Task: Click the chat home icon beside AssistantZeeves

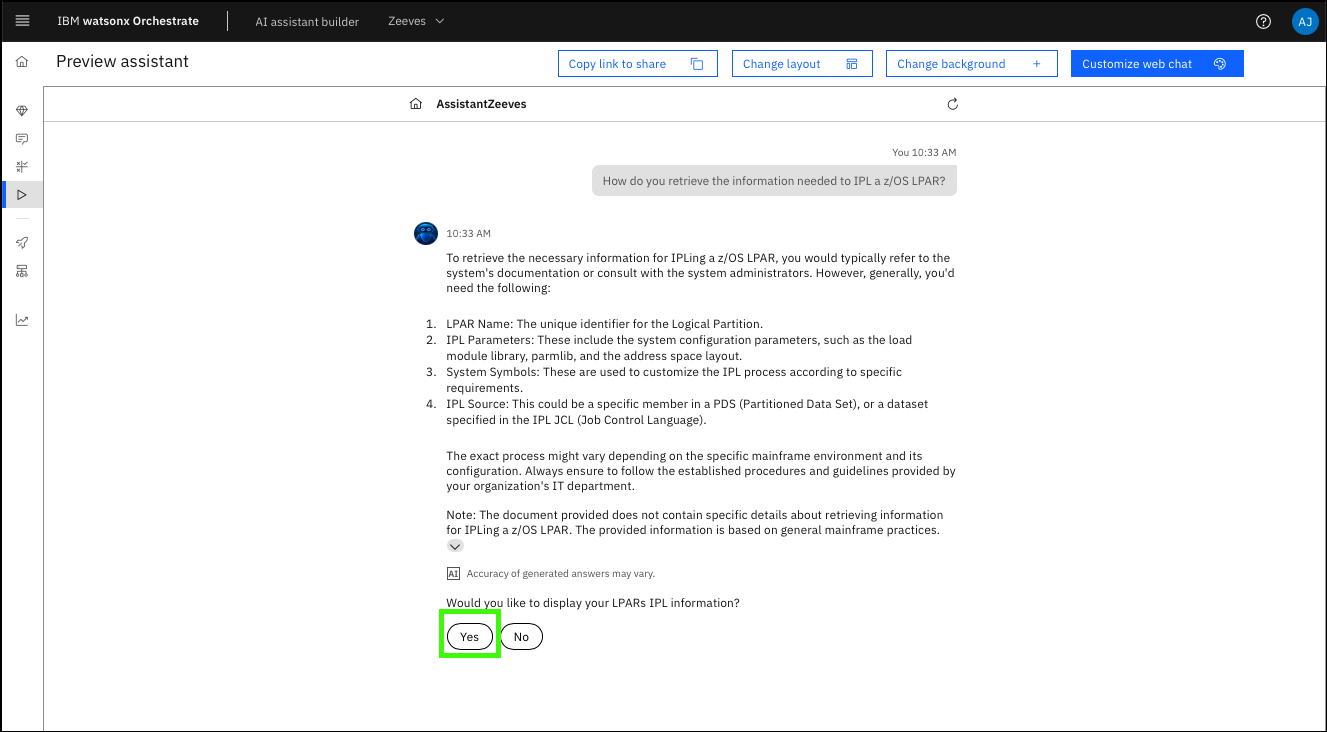Action: point(416,104)
